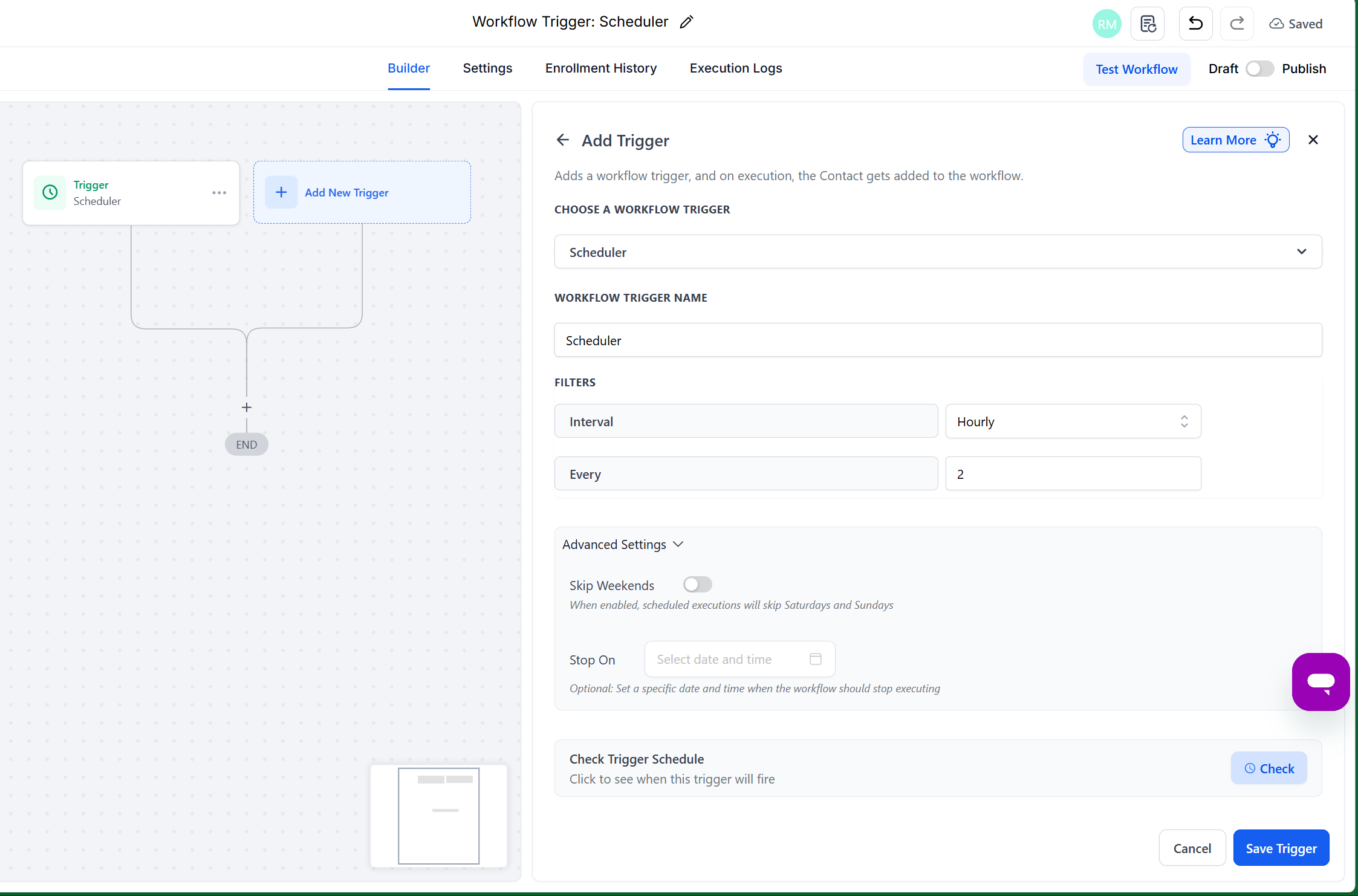The height and width of the screenshot is (896, 1358).
Task: Click the redo icon in the top bar
Action: click(x=1236, y=23)
